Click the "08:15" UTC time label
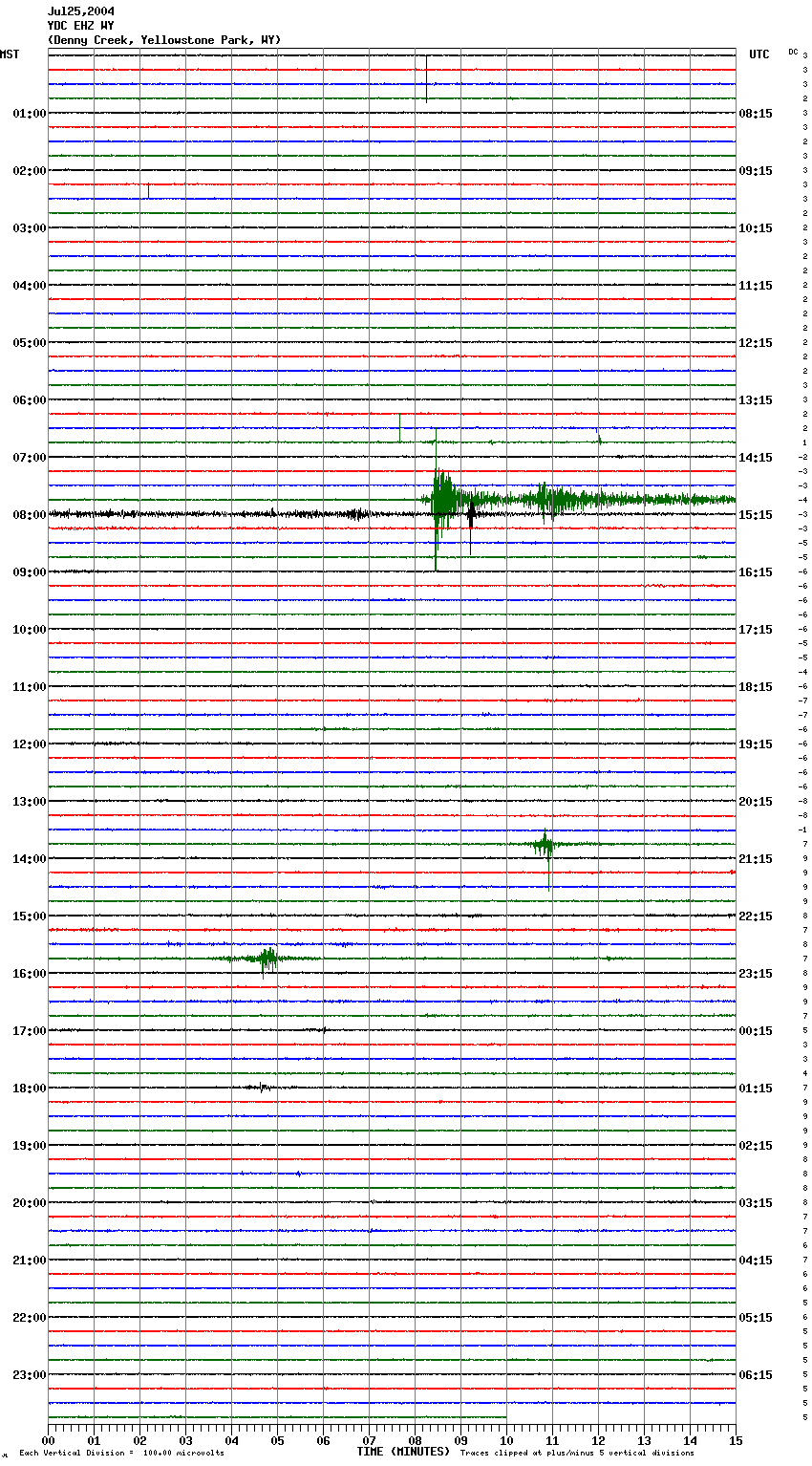812x1466 pixels. pos(756,114)
